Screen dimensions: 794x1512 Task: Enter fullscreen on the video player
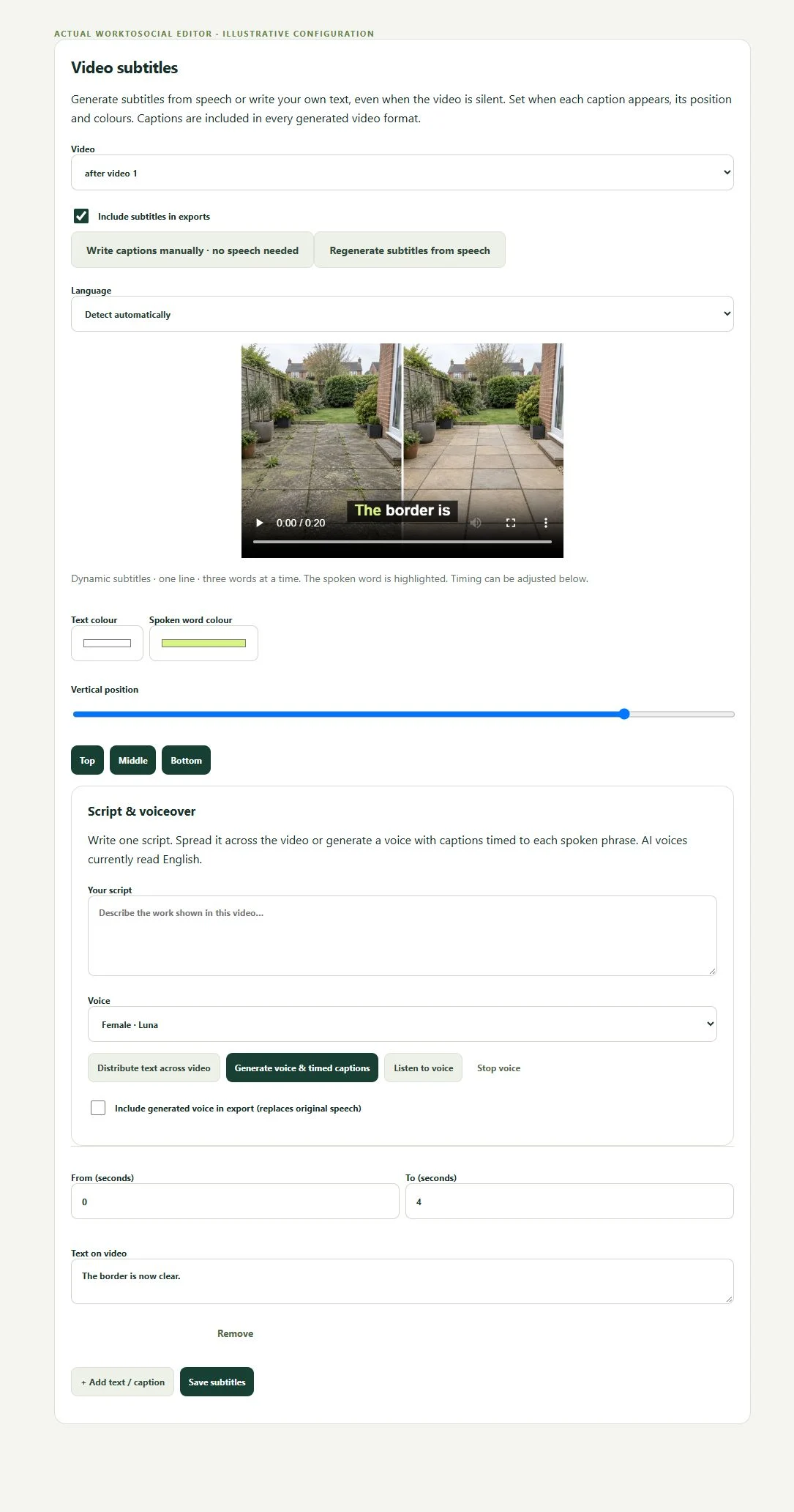click(x=511, y=523)
